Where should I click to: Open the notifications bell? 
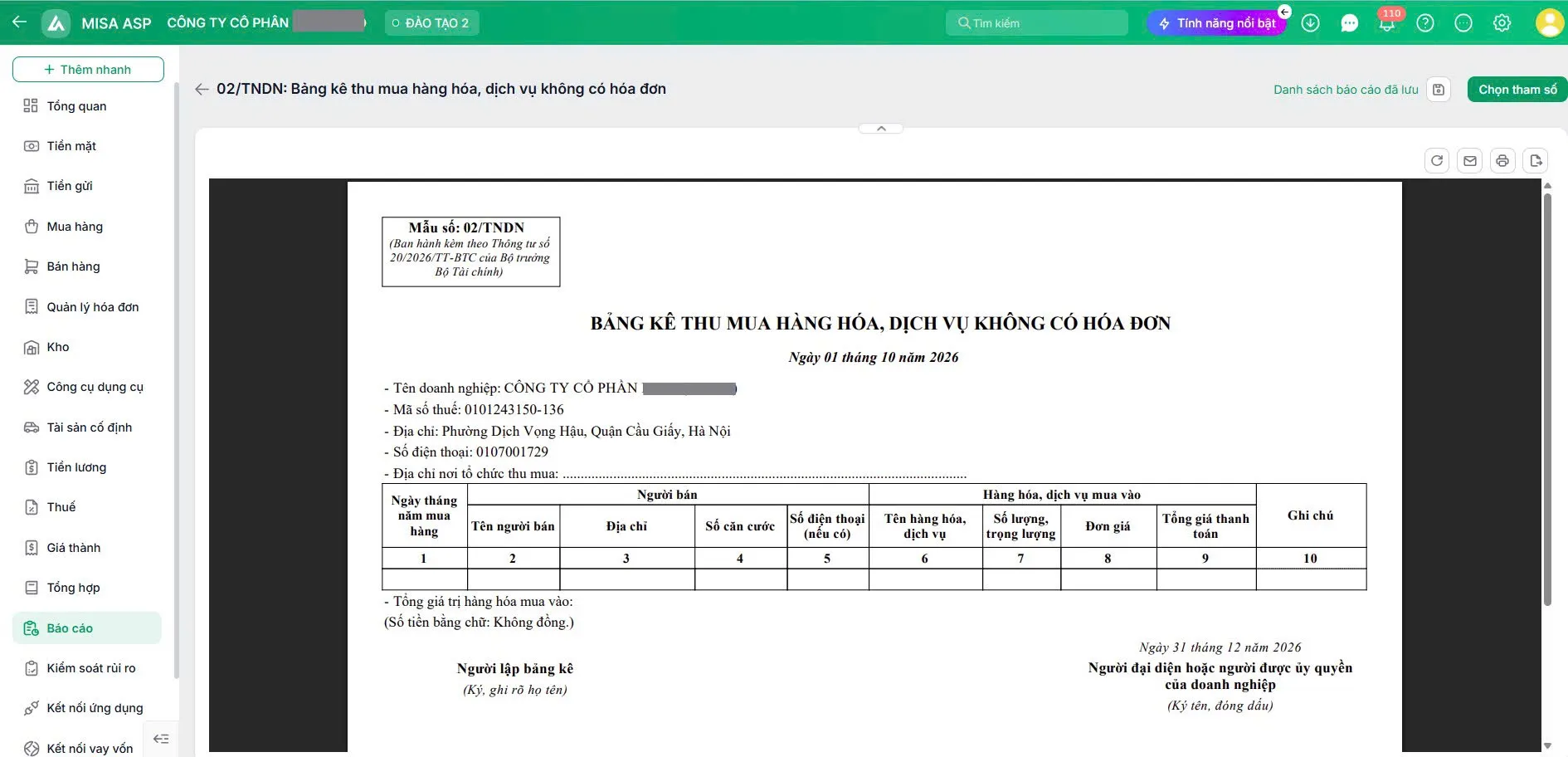[1386, 23]
